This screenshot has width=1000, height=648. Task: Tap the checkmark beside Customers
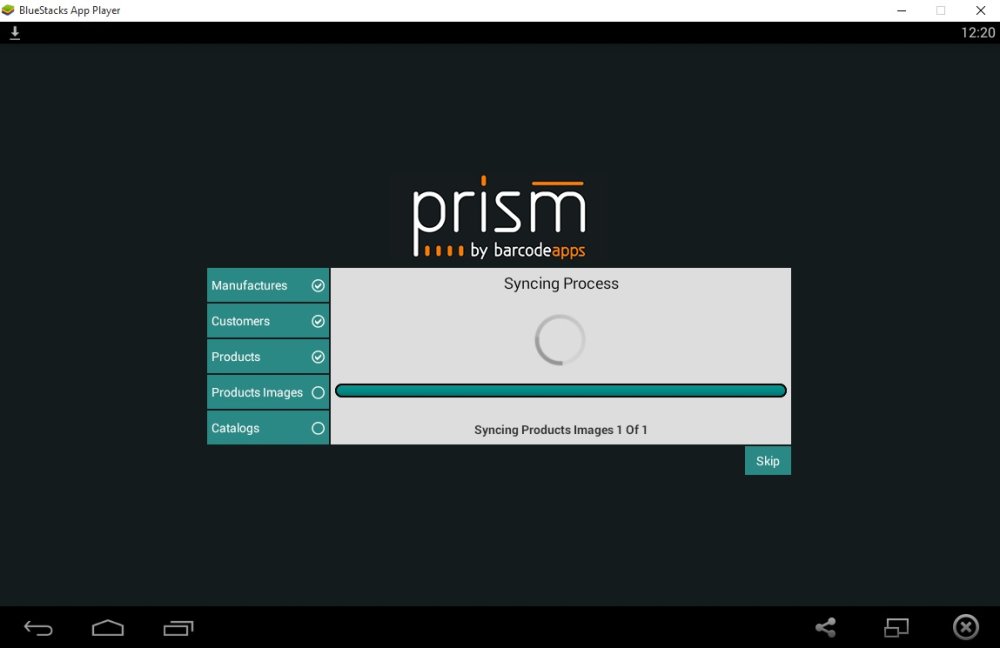click(318, 321)
